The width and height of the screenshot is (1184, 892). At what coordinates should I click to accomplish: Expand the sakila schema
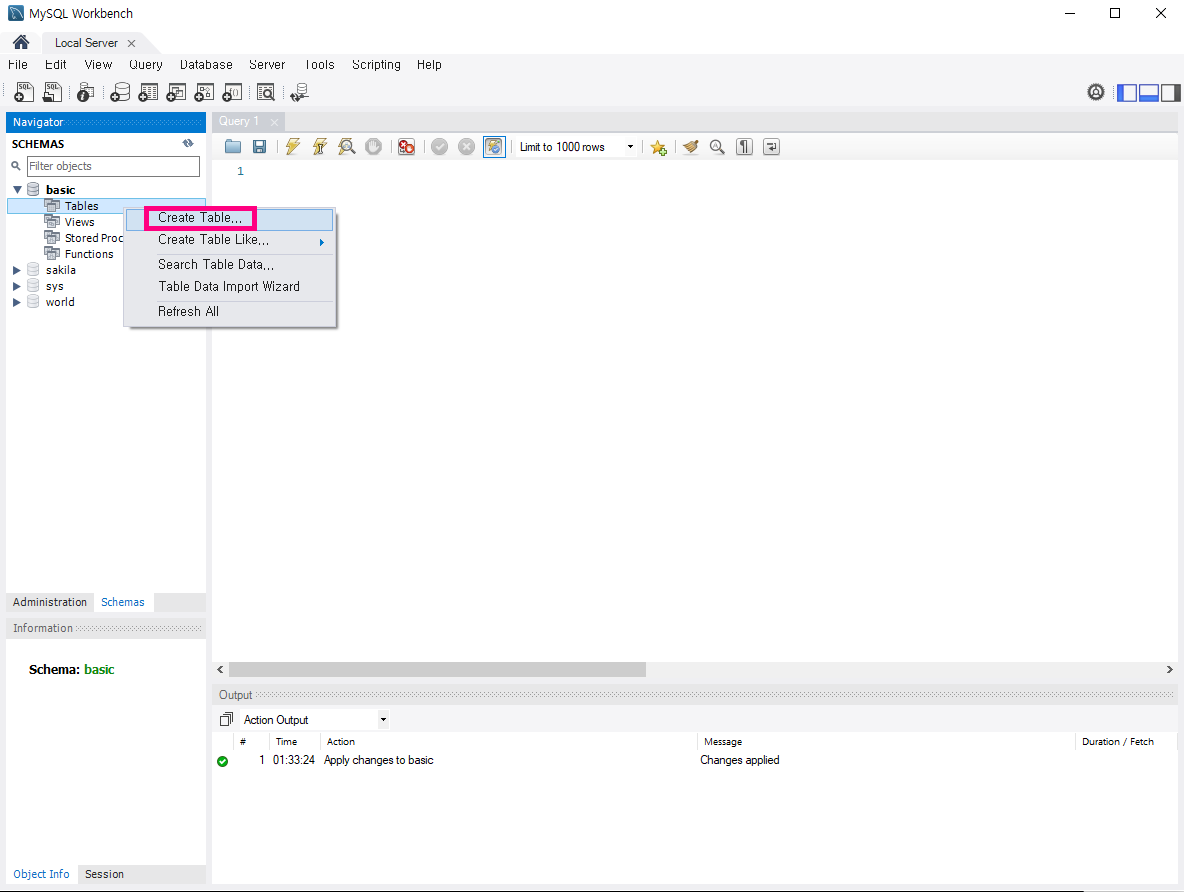[17, 270]
